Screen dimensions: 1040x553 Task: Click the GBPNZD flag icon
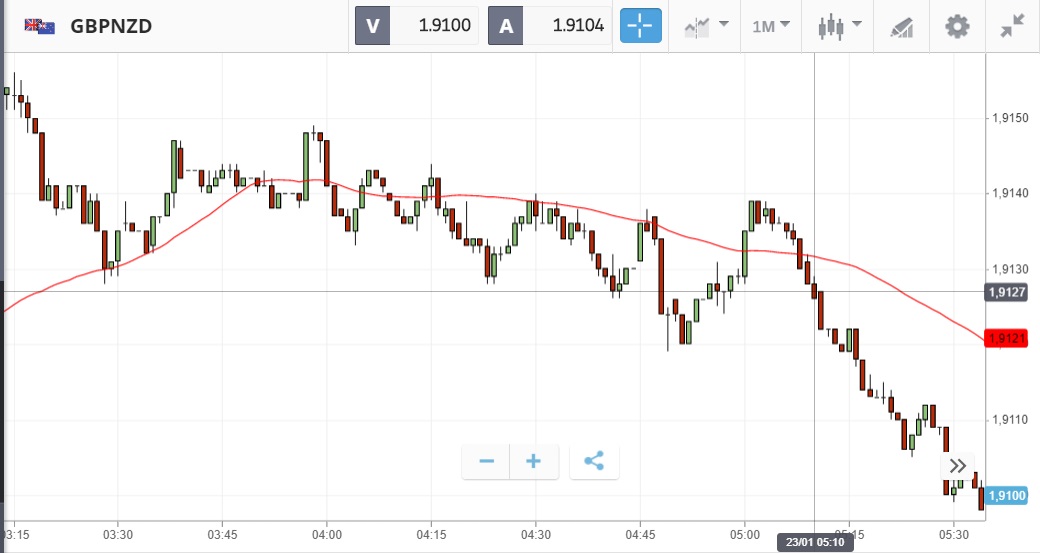pyautogui.click(x=39, y=26)
